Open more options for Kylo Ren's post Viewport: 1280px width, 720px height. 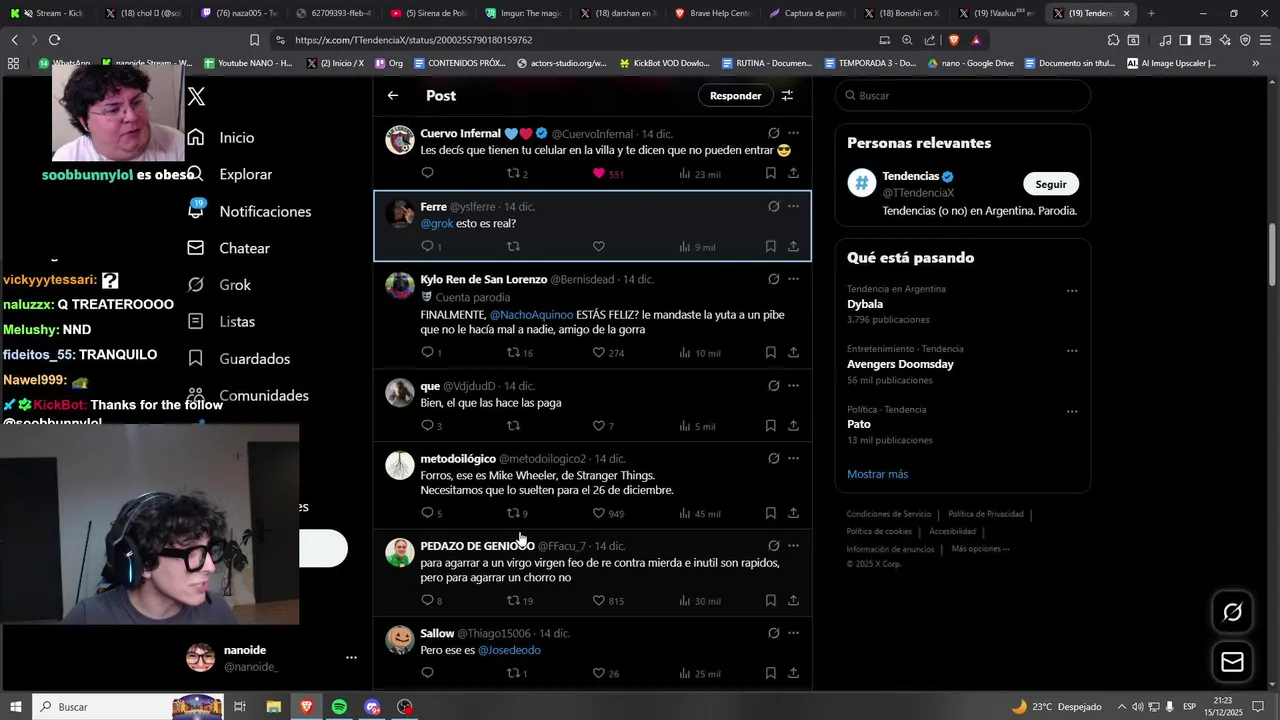[x=793, y=280]
